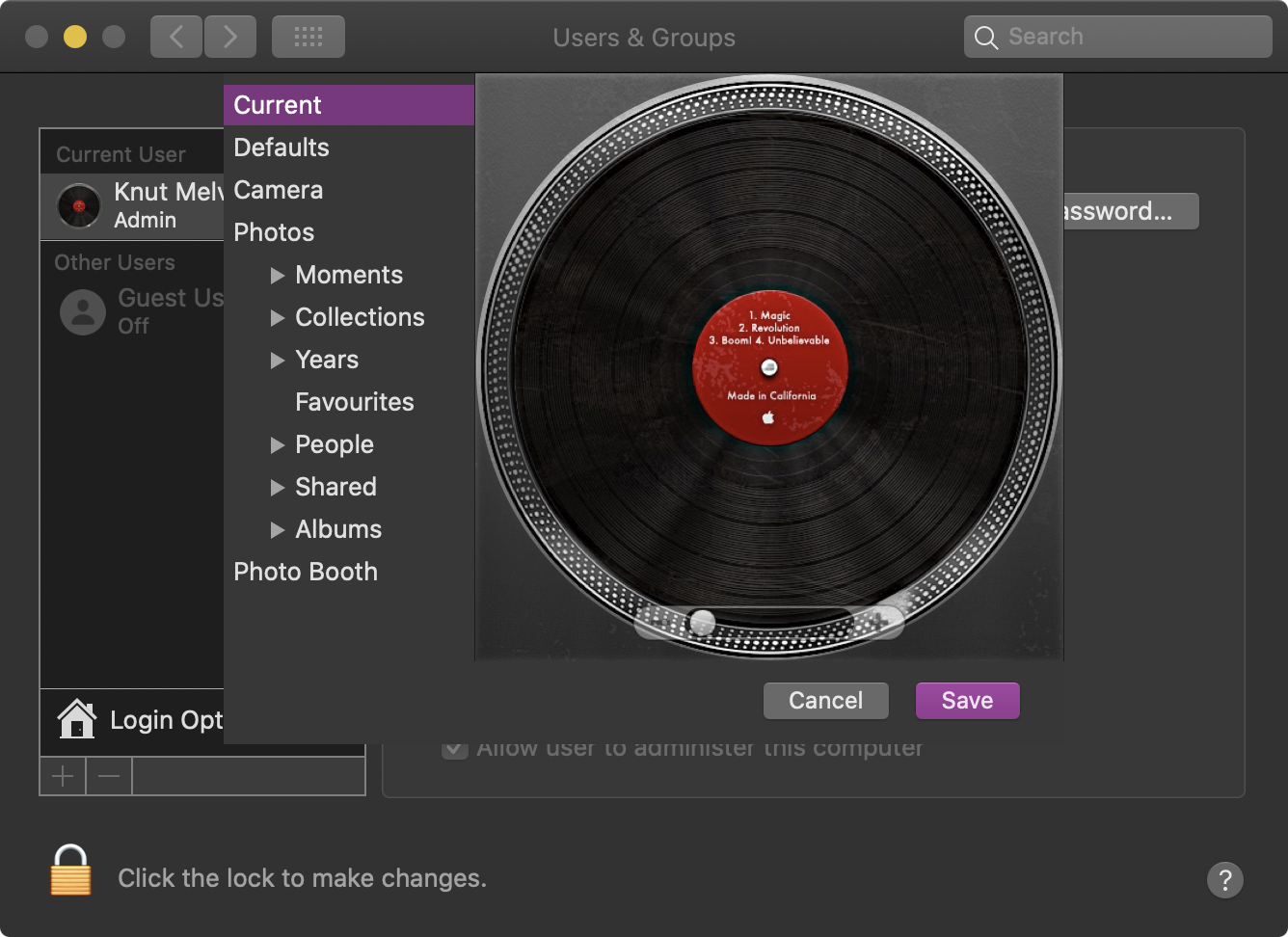Expand the Years disclosure triangle
The image size is (1288, 937).
click(x=278, y=361)
